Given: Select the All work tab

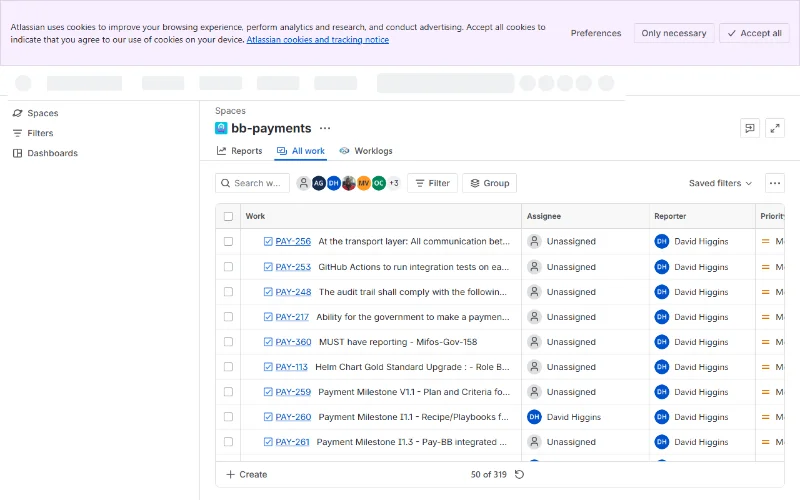Looking at the screenshot, I should 301,151.
